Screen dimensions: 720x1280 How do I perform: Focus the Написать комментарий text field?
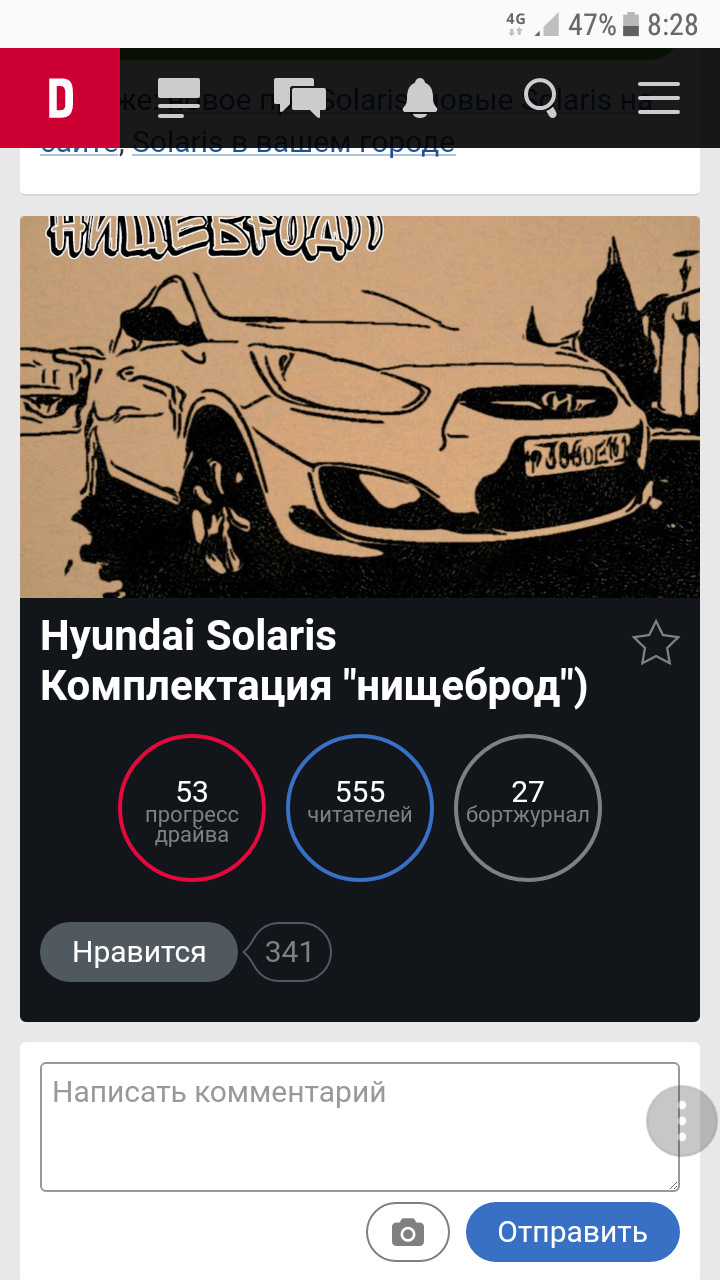[360, 1127]
